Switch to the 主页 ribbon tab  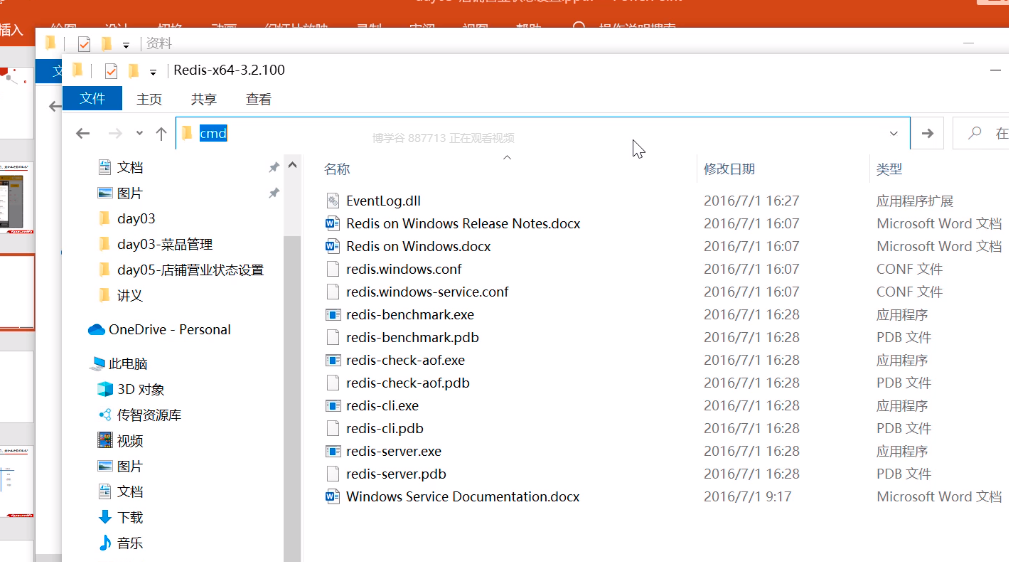click(149, 99)
